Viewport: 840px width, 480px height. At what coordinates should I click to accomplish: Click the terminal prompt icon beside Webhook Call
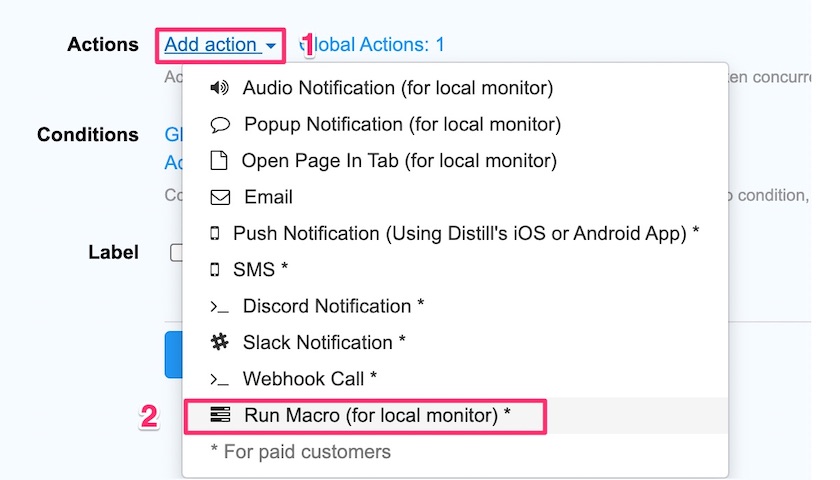coord(219,379)
